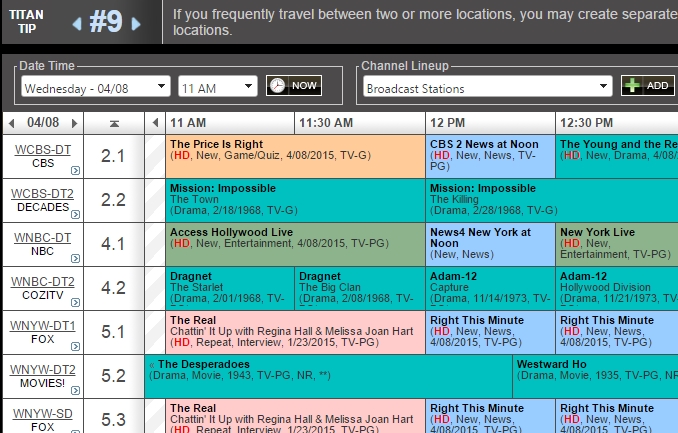Click the ADD channel lineup button
678x433 pixels.
click(x=648, y=86)
